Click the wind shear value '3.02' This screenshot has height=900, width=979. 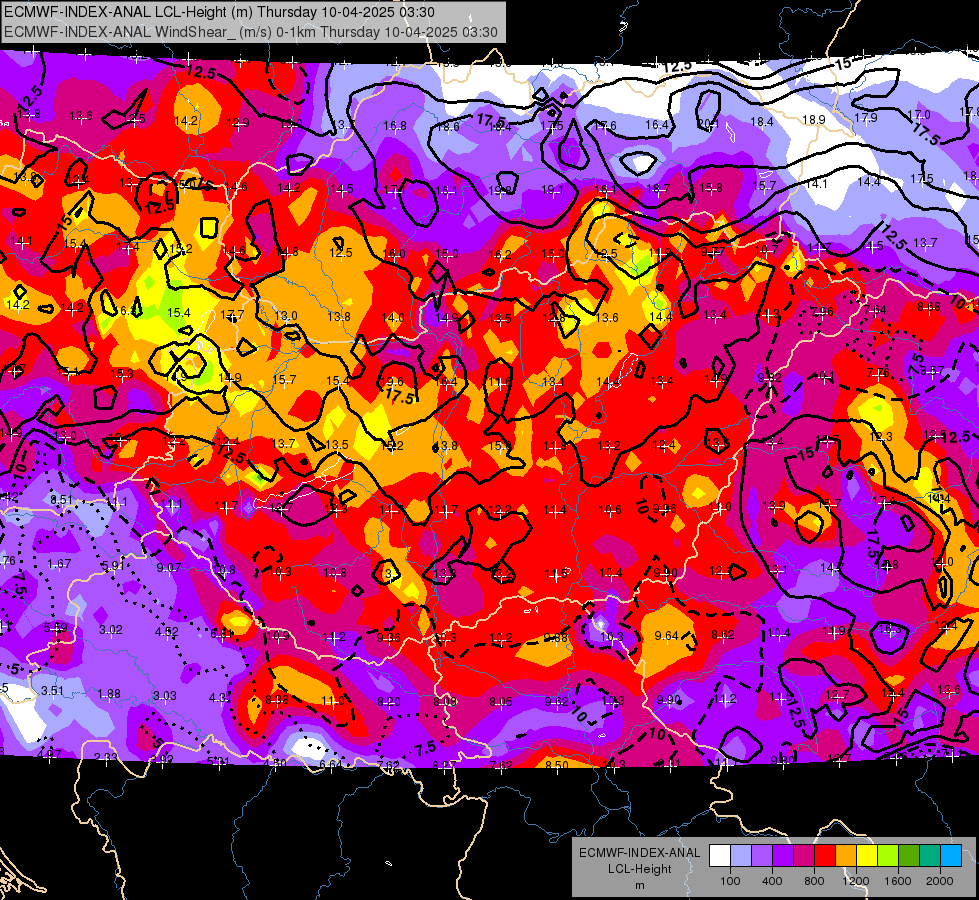(111, 630)
